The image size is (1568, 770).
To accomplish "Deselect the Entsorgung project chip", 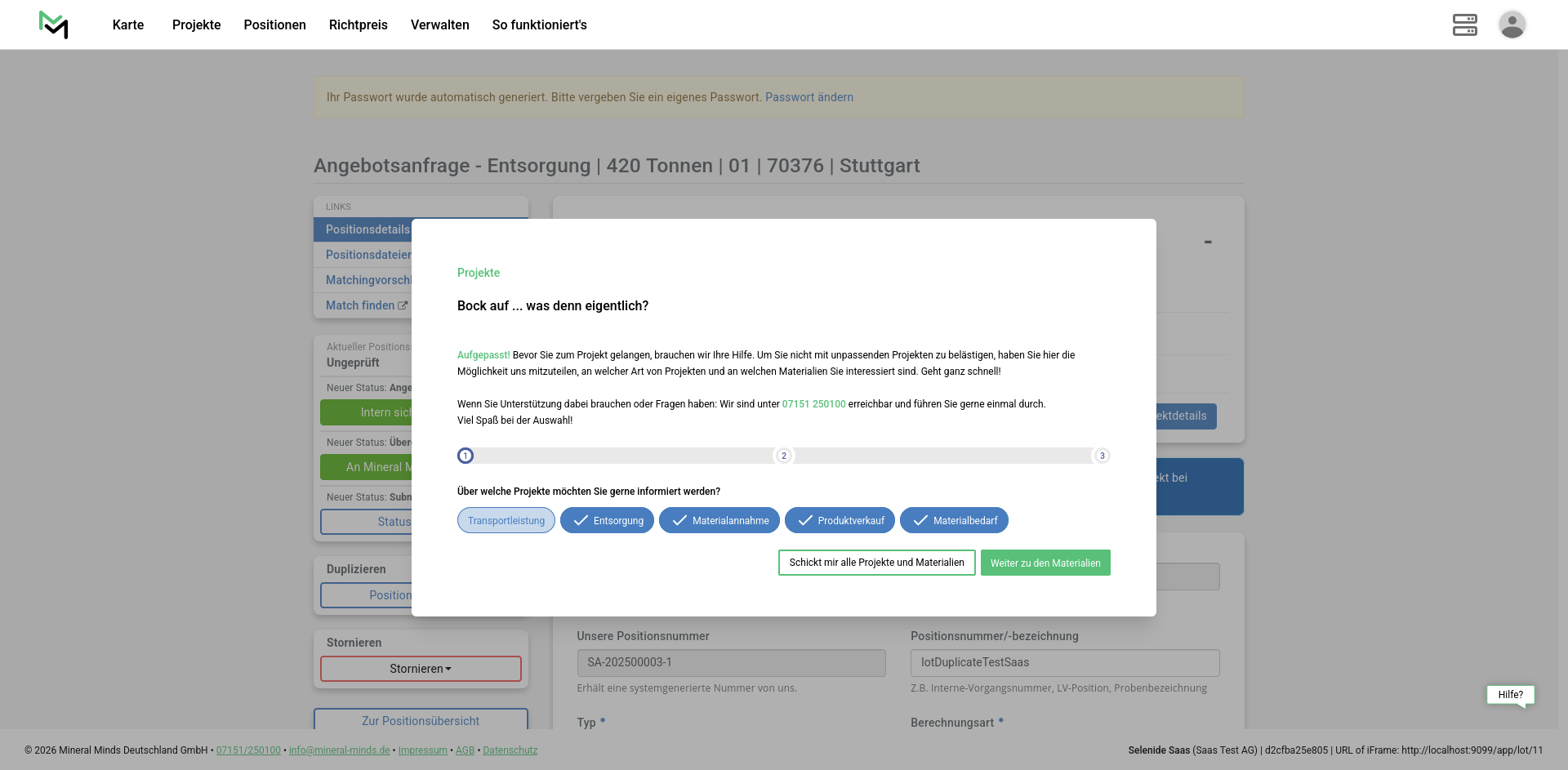I will pos(607,521).
